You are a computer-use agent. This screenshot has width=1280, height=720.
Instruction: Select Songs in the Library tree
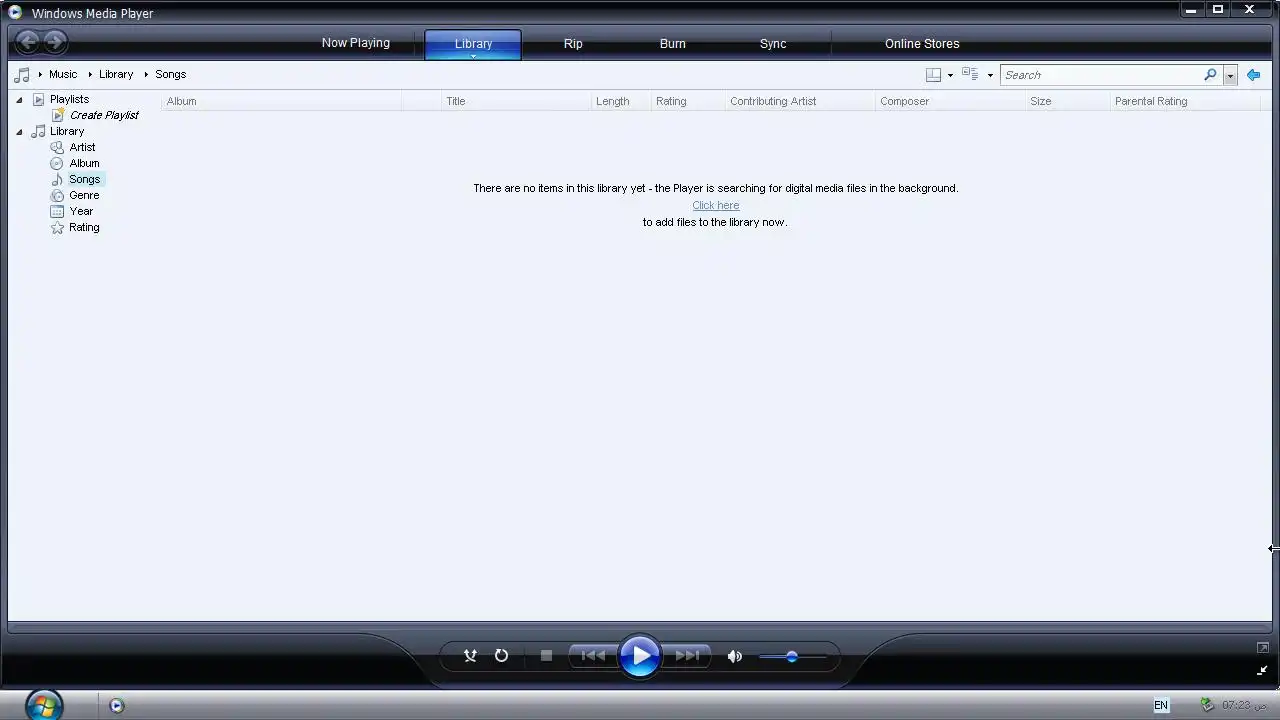click(84, 179)
